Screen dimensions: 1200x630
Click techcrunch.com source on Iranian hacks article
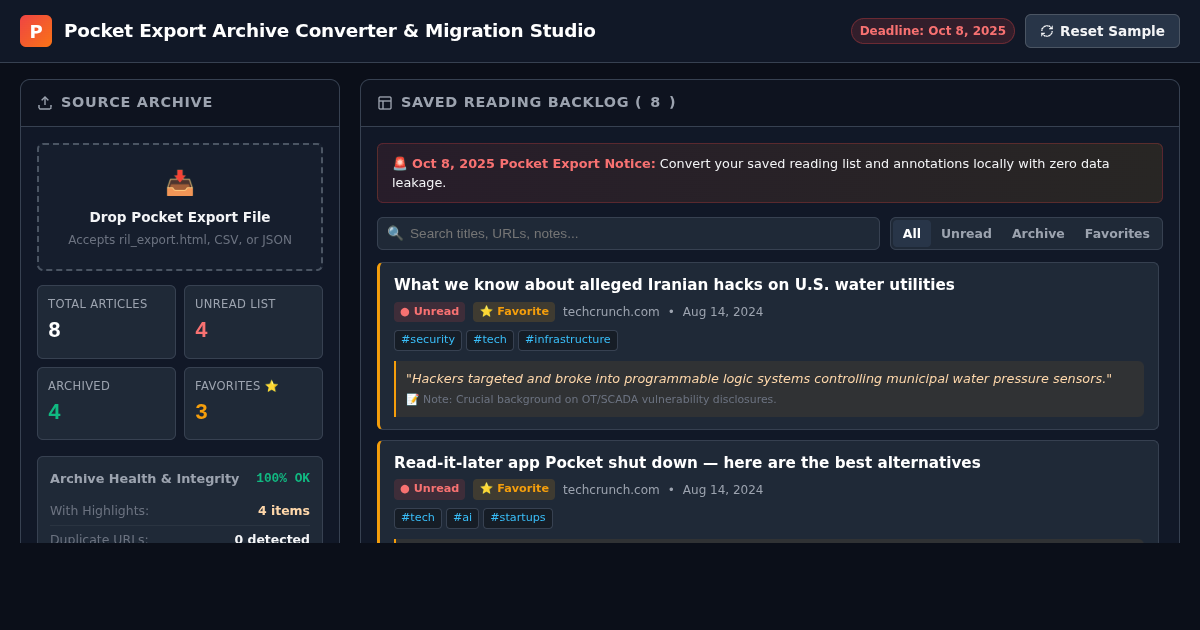611,312
